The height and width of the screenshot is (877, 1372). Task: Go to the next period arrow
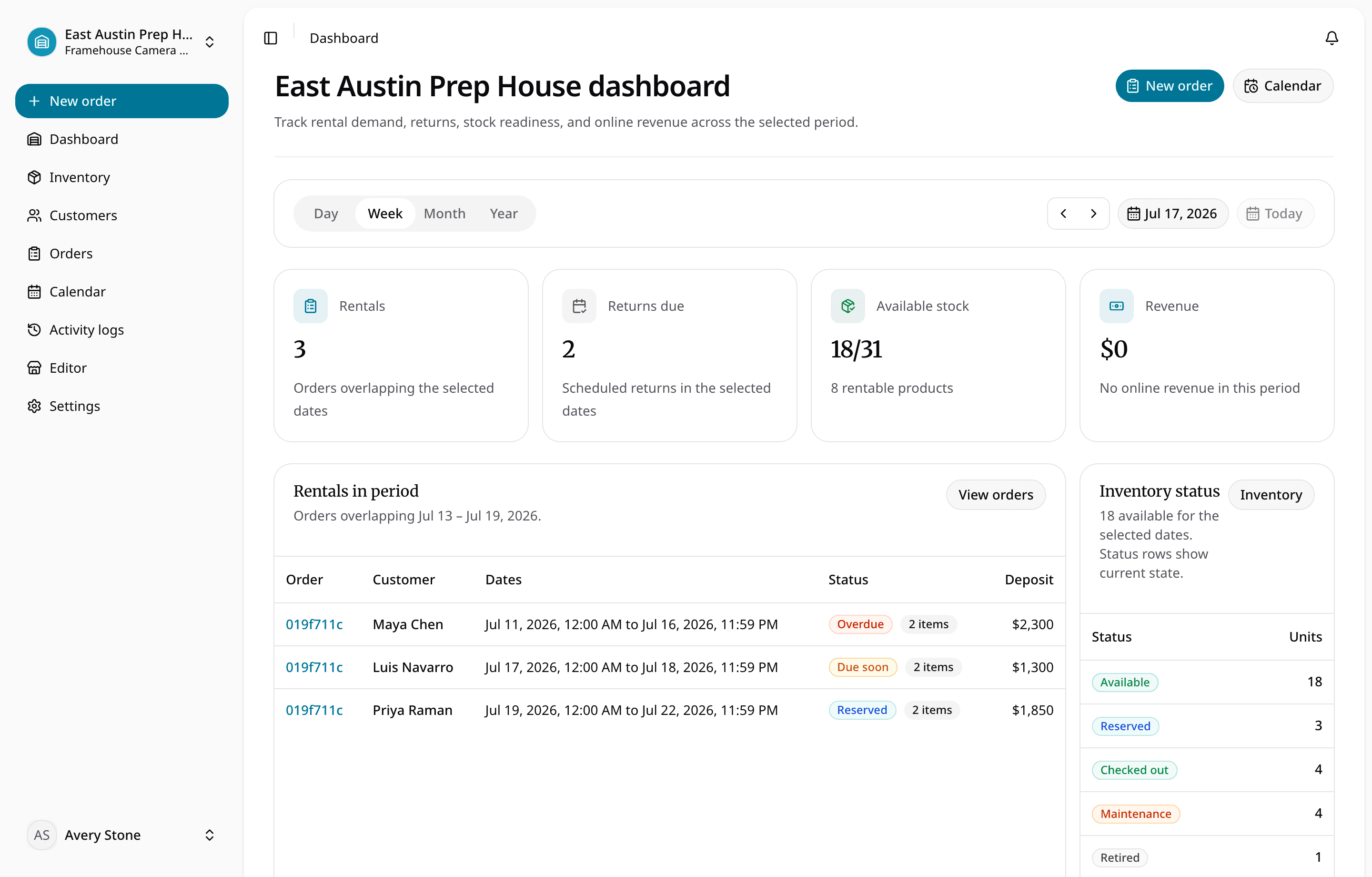click(1093, 214)
